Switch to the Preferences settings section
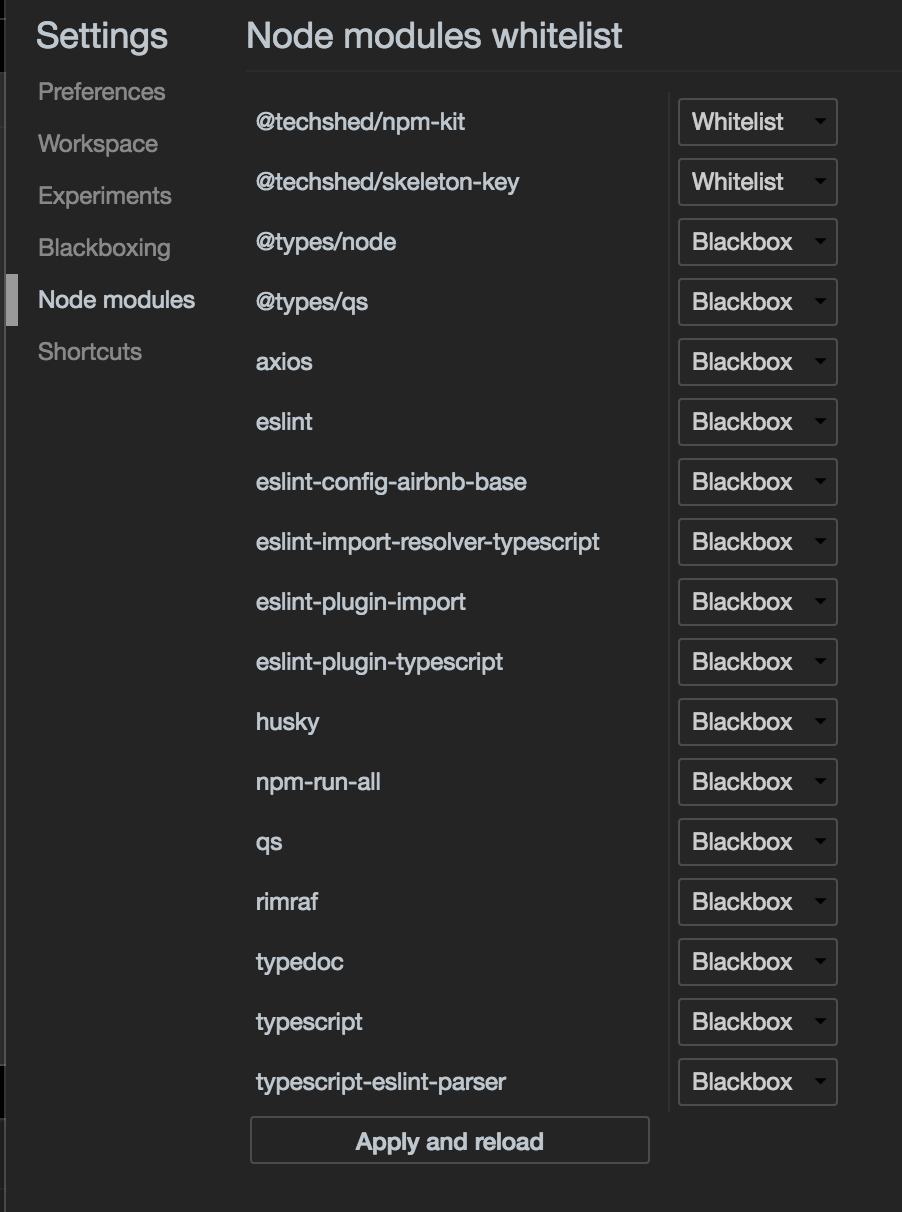 coord(101,92)
